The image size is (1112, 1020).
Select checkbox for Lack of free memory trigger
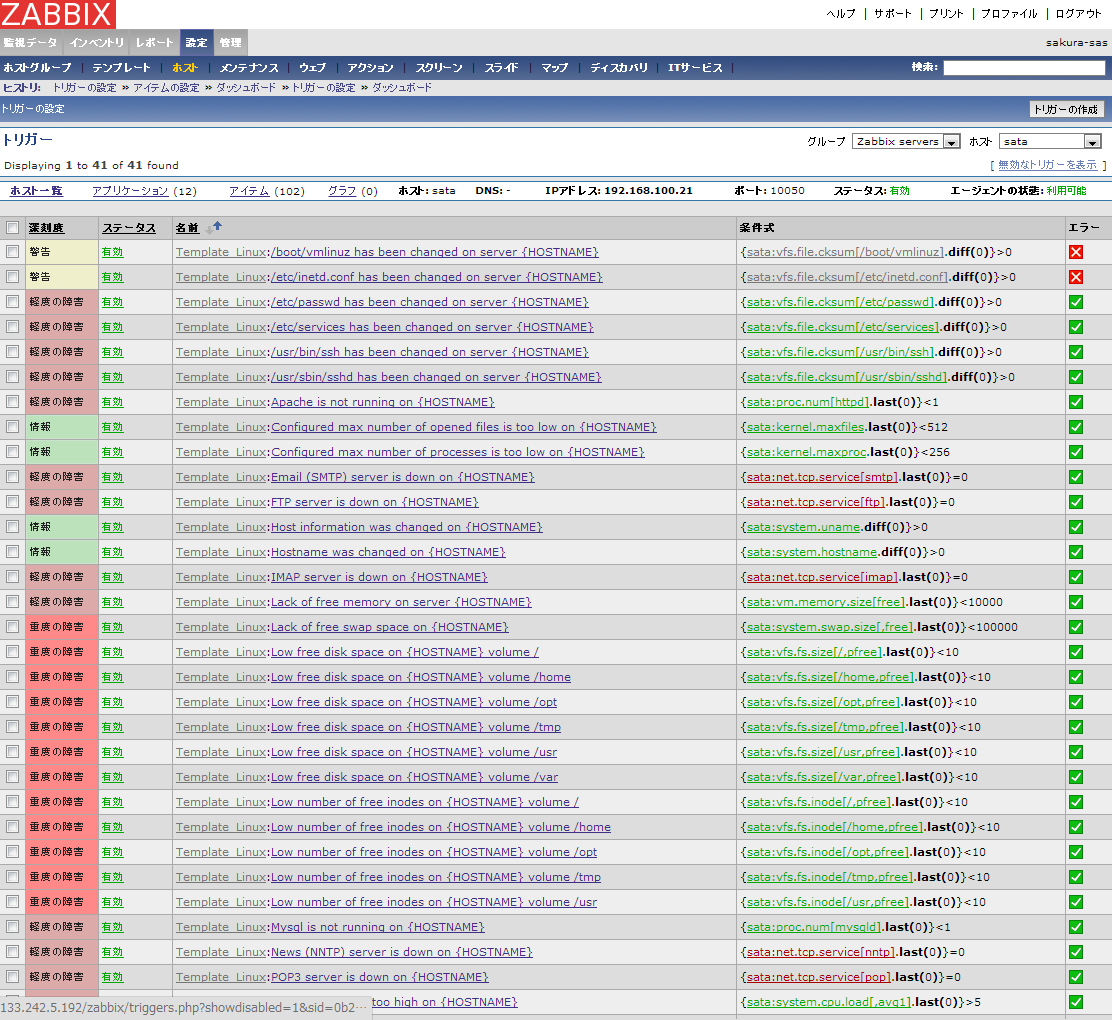pyautogui.click(x=12, y=602)
